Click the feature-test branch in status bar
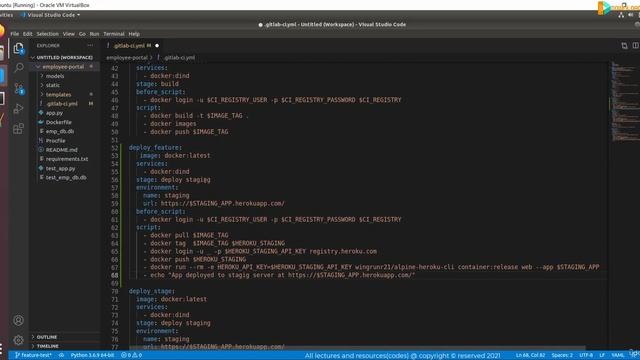 pyautogui.click(x=33, y=355)
